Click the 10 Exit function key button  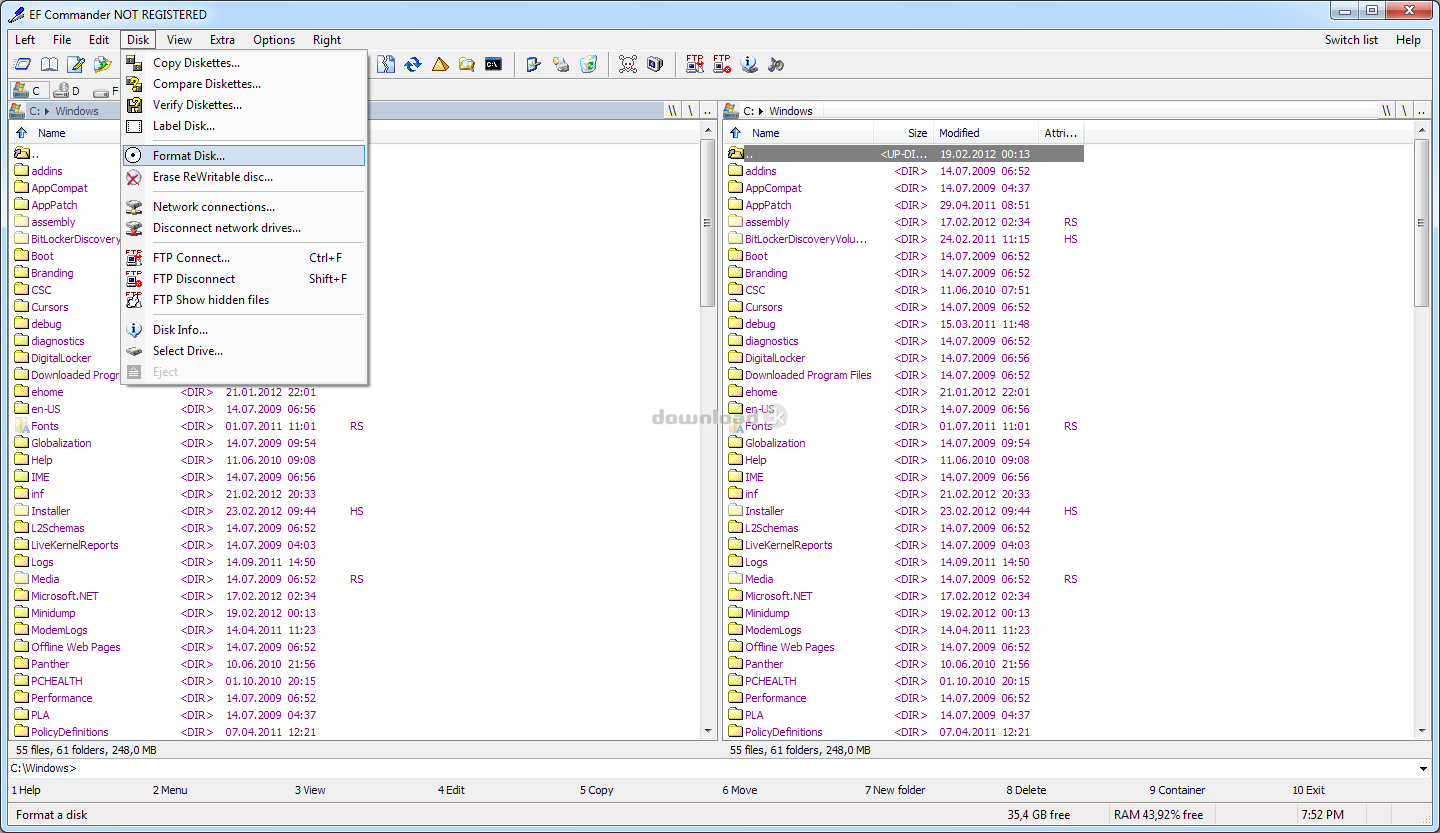click(x=1308, y=790)
